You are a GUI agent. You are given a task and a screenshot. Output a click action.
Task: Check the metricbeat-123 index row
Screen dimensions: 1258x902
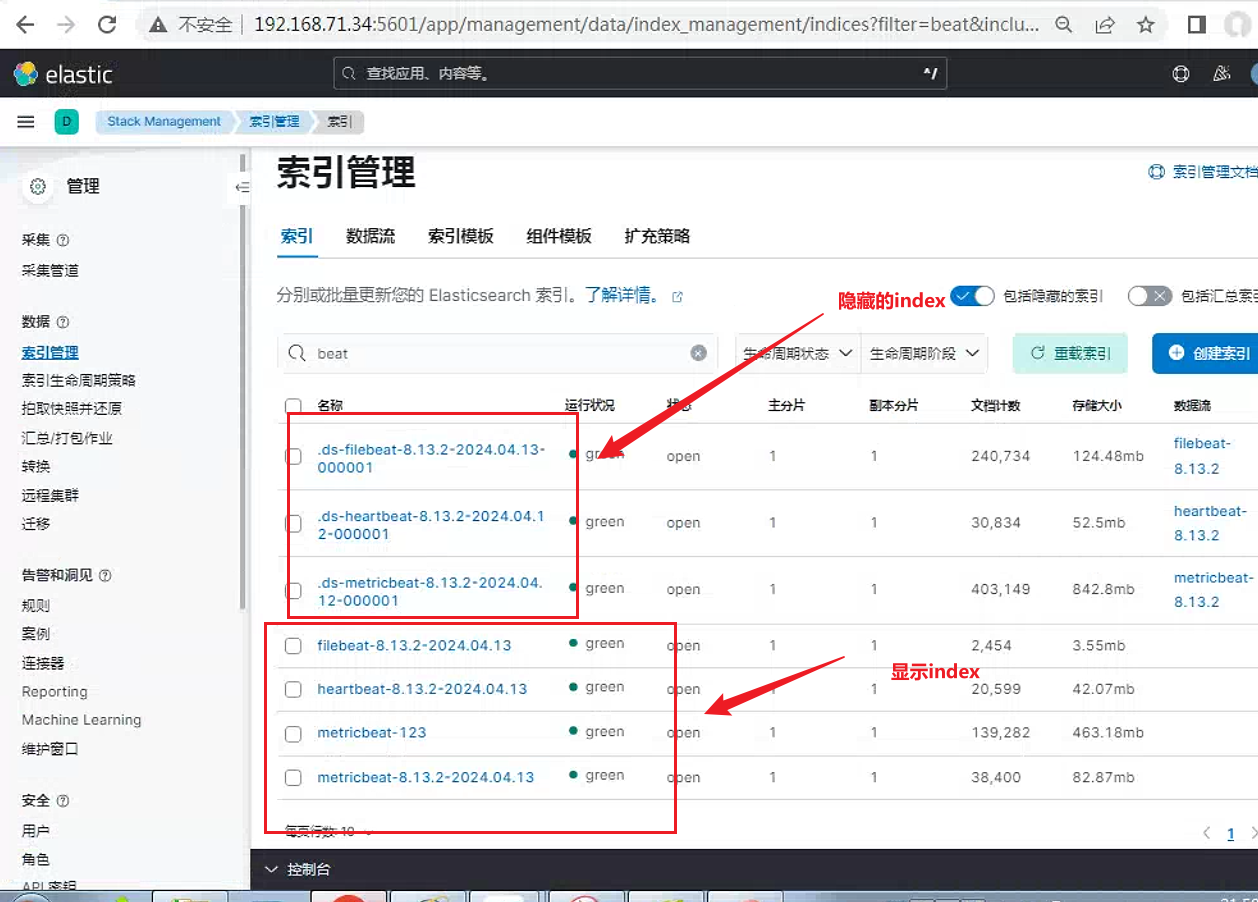(293, 734)
